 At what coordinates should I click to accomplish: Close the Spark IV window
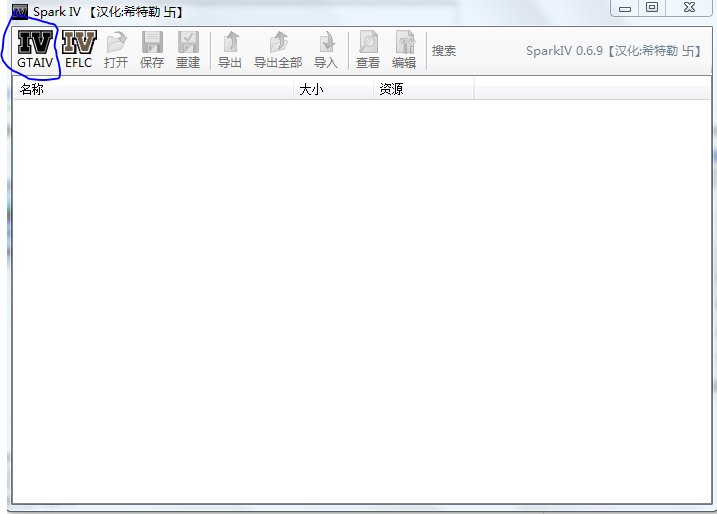tap(689, 8)
